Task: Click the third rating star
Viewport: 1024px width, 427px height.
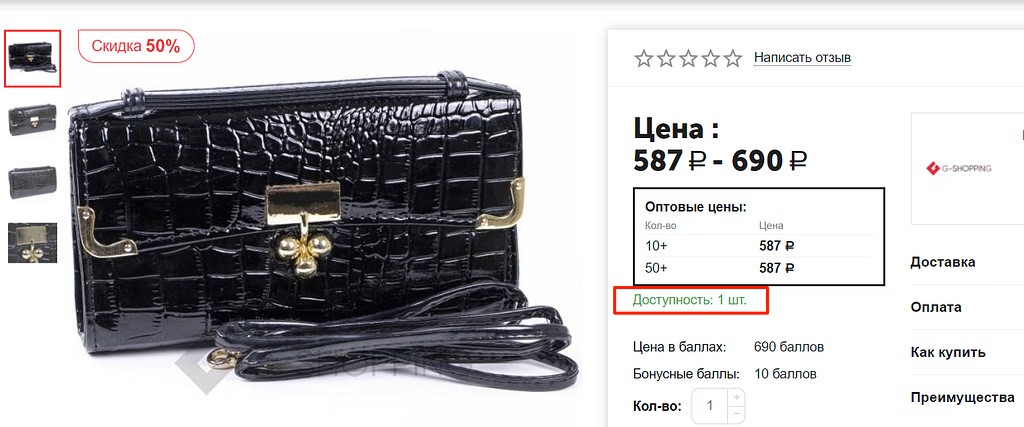Action: pos(688,59)
